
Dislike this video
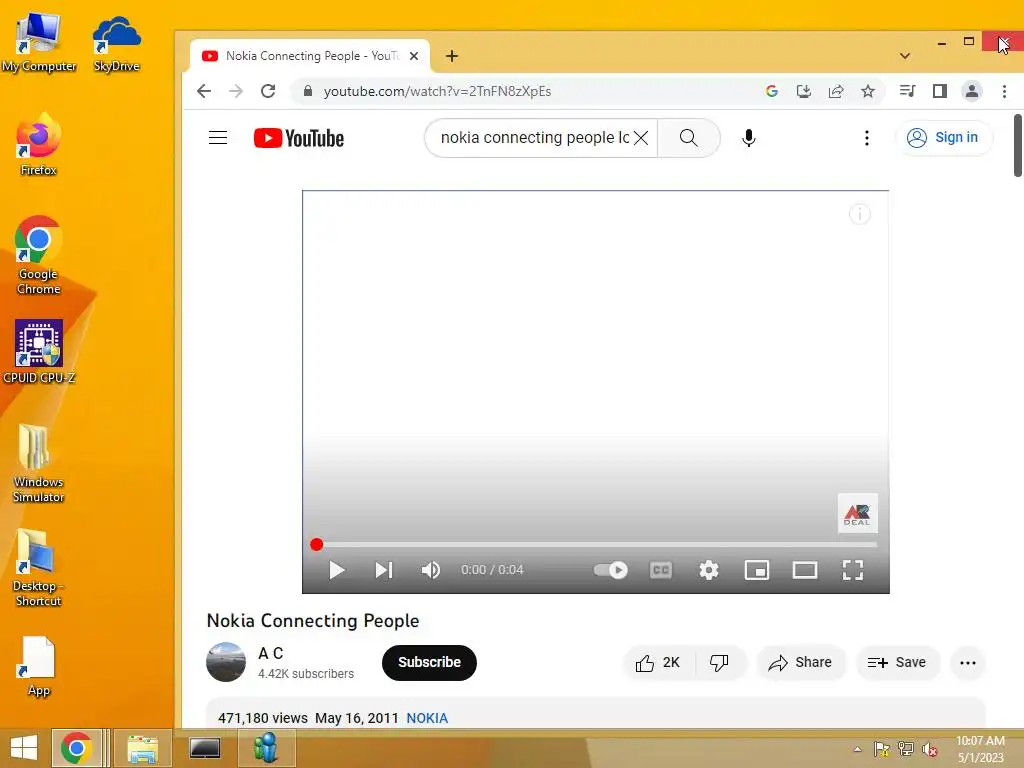click(x=720, y=663)
